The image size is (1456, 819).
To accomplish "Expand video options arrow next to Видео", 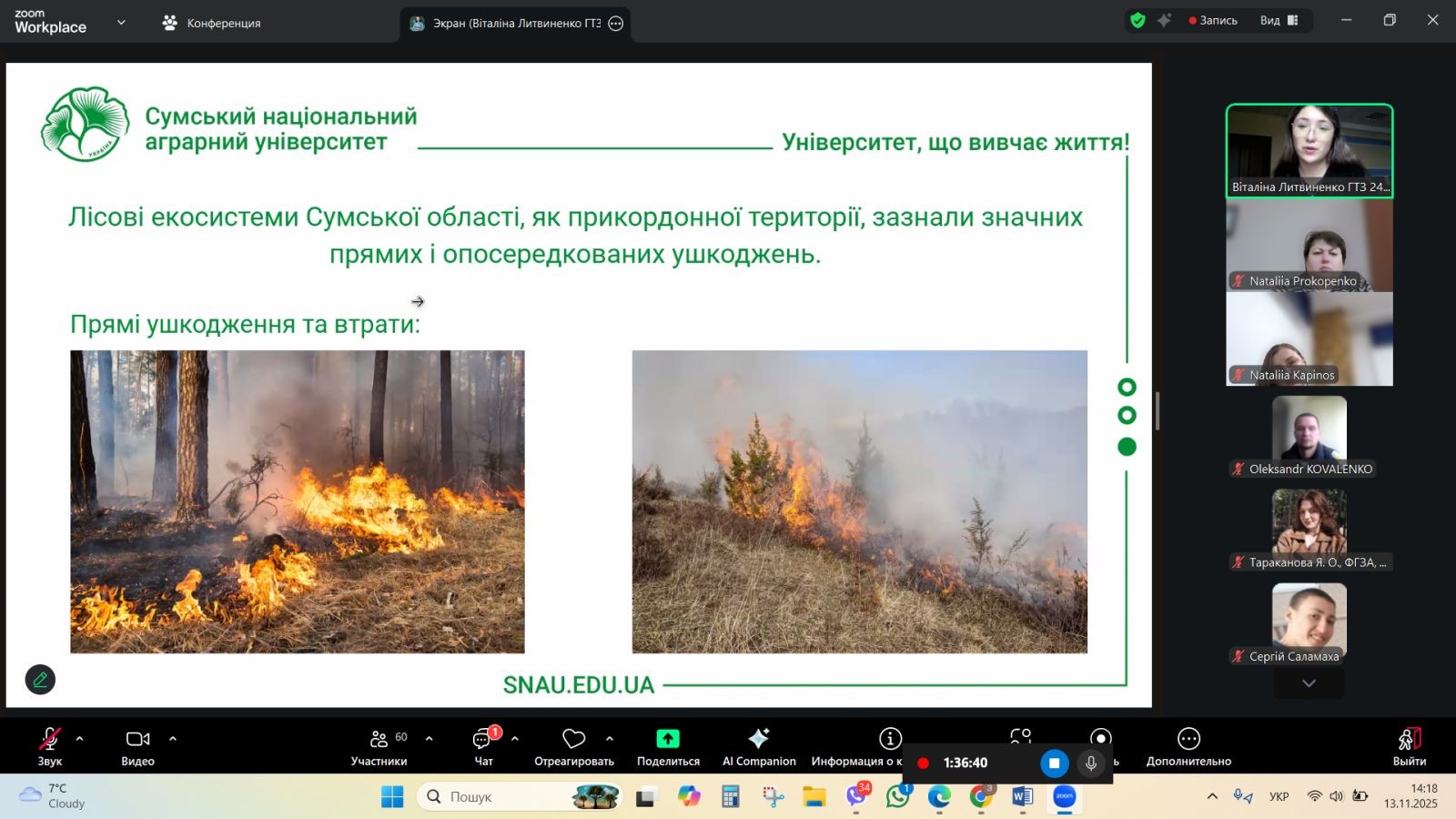I will [173, 739].
